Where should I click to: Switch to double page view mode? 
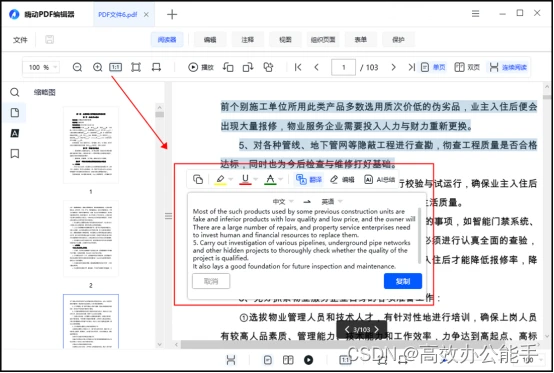[x=467, y=67]
